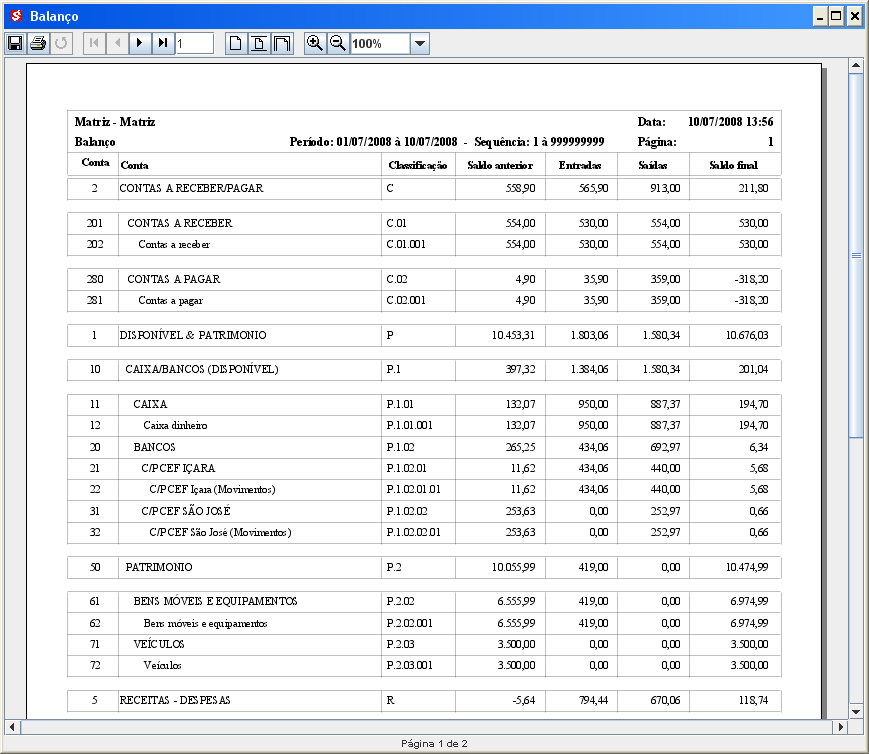The height and width of the screenshot is (754, 869).
Task: Click the 'CONTAS A RECEBER' account name
Action: (x=180, y=223)
